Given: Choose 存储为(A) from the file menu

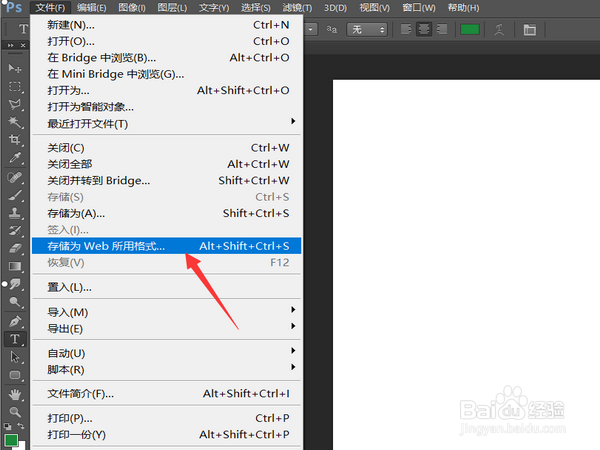Looking at the screenshot, I should pyautogui.click(x=166, y=213).
